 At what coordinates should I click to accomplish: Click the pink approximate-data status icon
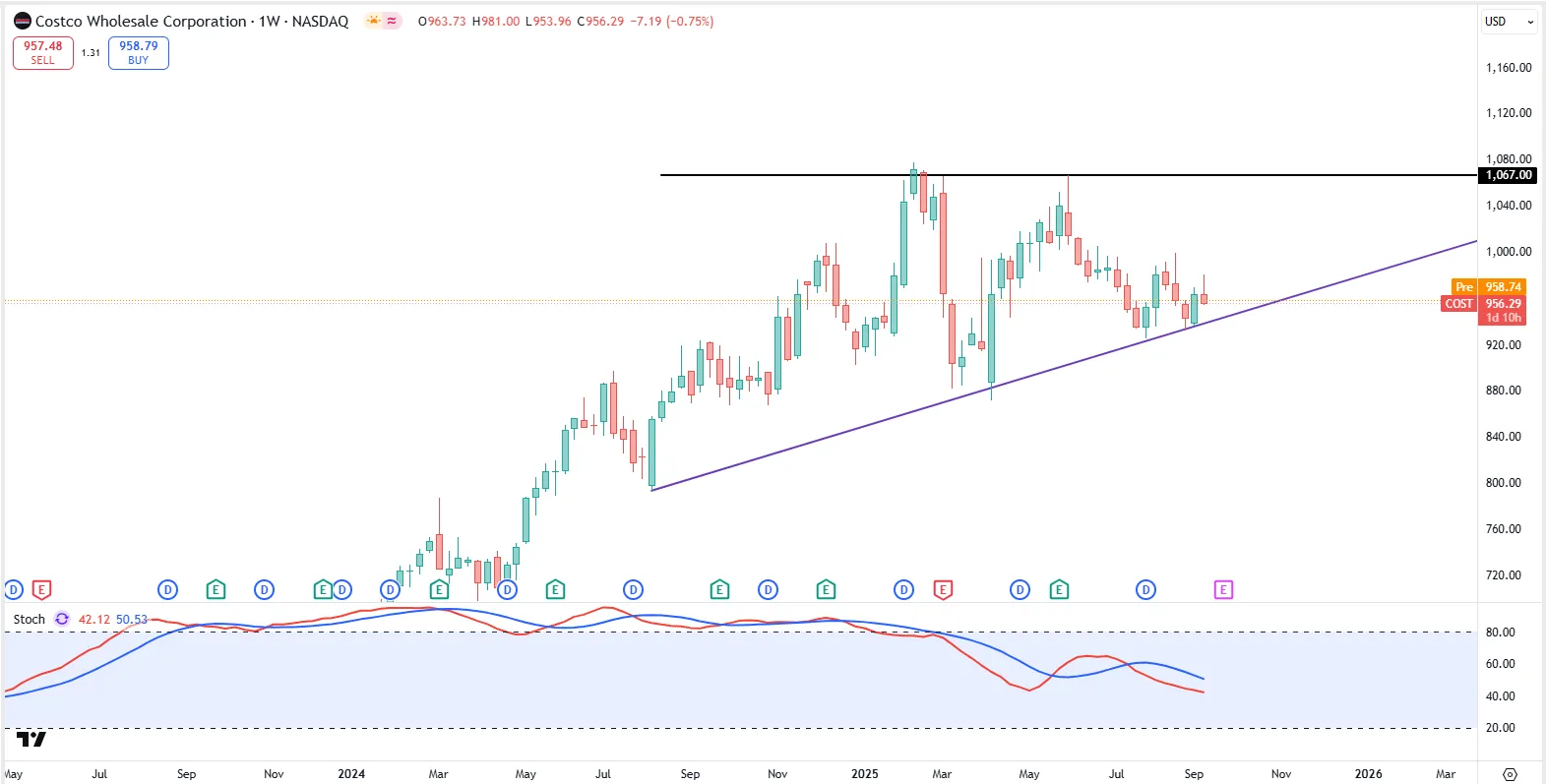[x=392, y=21]
